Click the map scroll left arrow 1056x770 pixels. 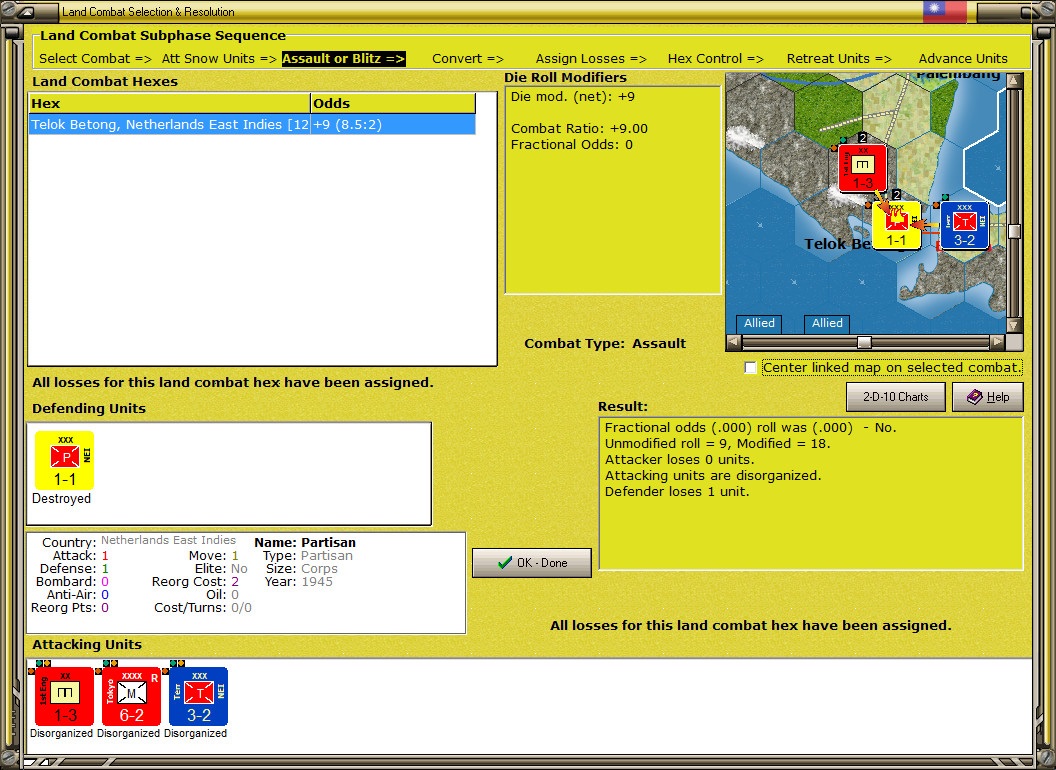(734, 342)
